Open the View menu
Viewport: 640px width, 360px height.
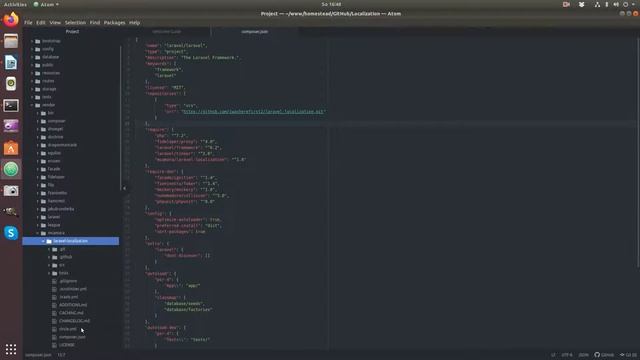(x=55, y=23)
